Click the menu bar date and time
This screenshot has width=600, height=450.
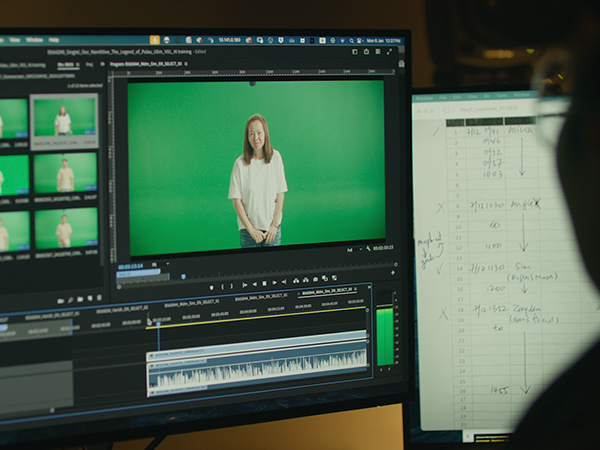pyautogui.click(x=383, y=41)
